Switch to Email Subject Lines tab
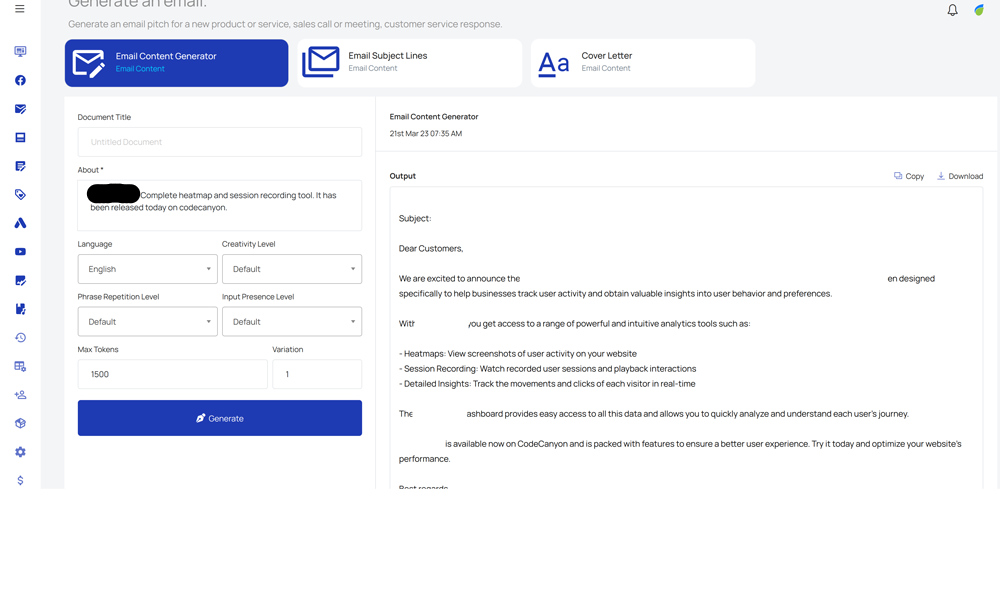The image size is (1000, 590). click(x=409, y=63)
